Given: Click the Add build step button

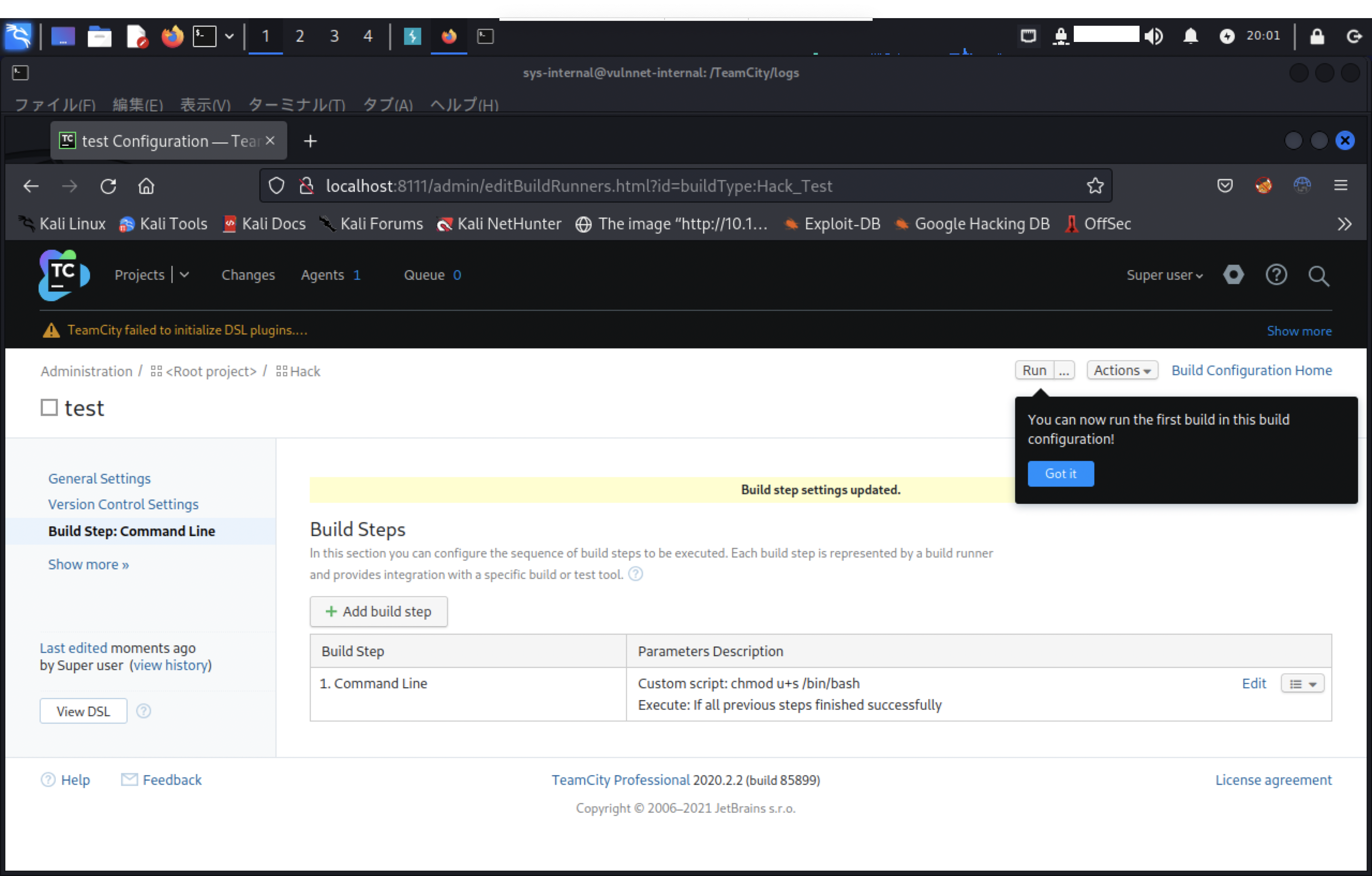Looking at the screenshot, I should (x=378, y=611).
